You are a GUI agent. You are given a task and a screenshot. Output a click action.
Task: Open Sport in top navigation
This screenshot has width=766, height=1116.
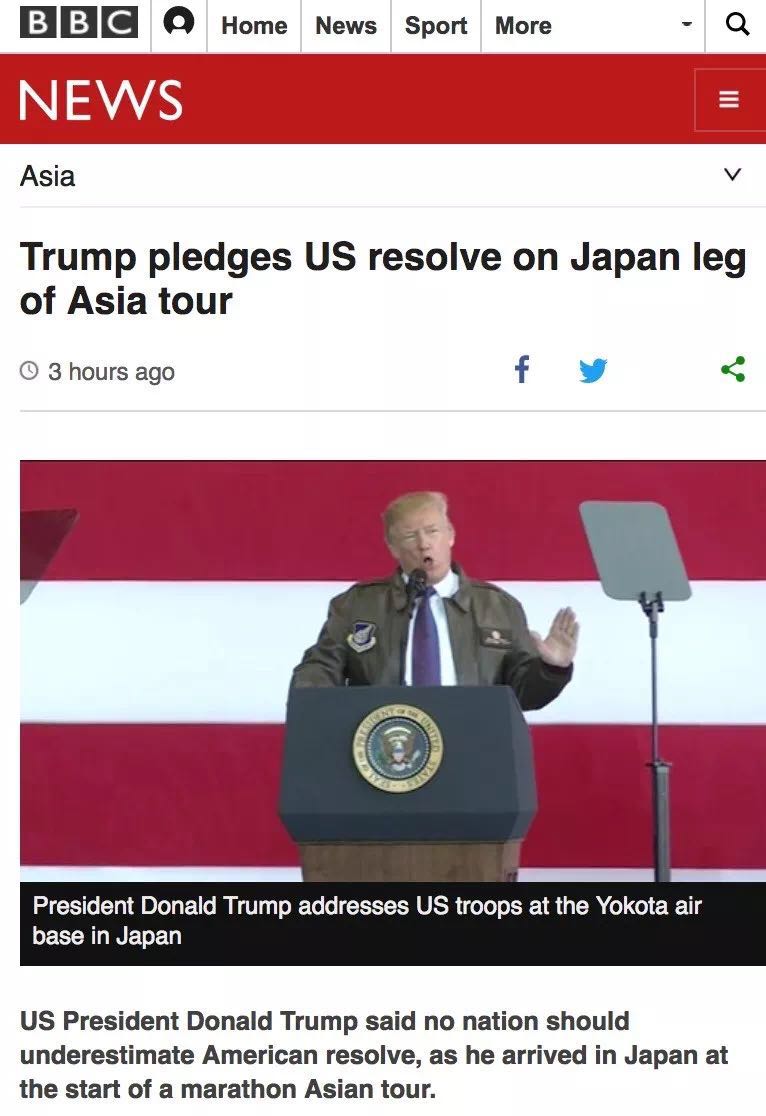point(436,26)
